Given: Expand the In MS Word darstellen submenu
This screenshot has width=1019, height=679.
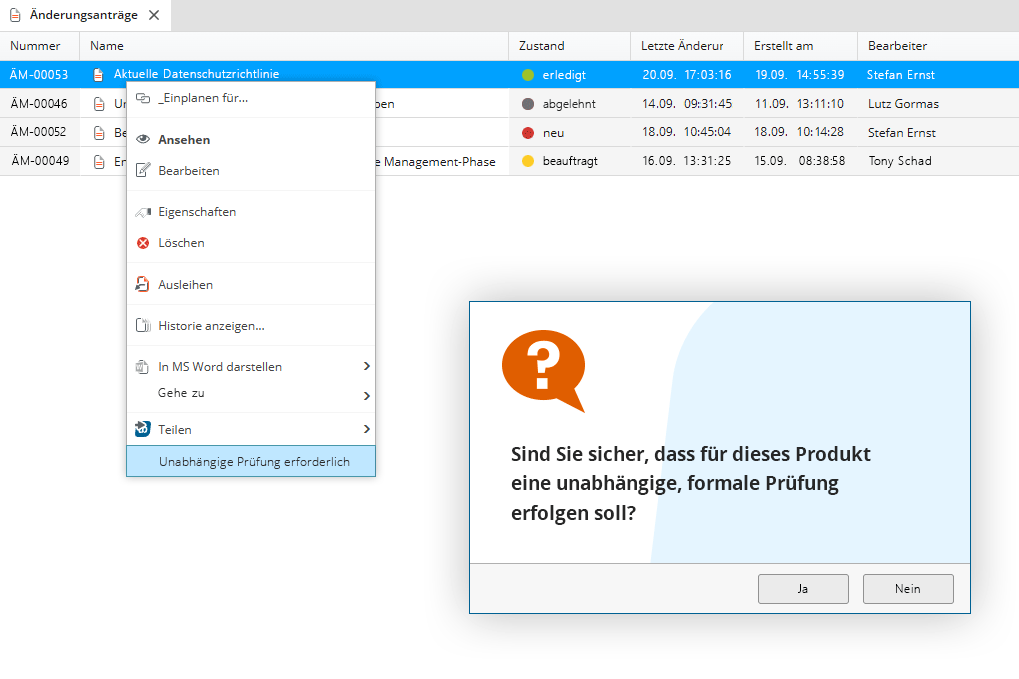Looking at the screenshot, I should (x=366, y=367).
